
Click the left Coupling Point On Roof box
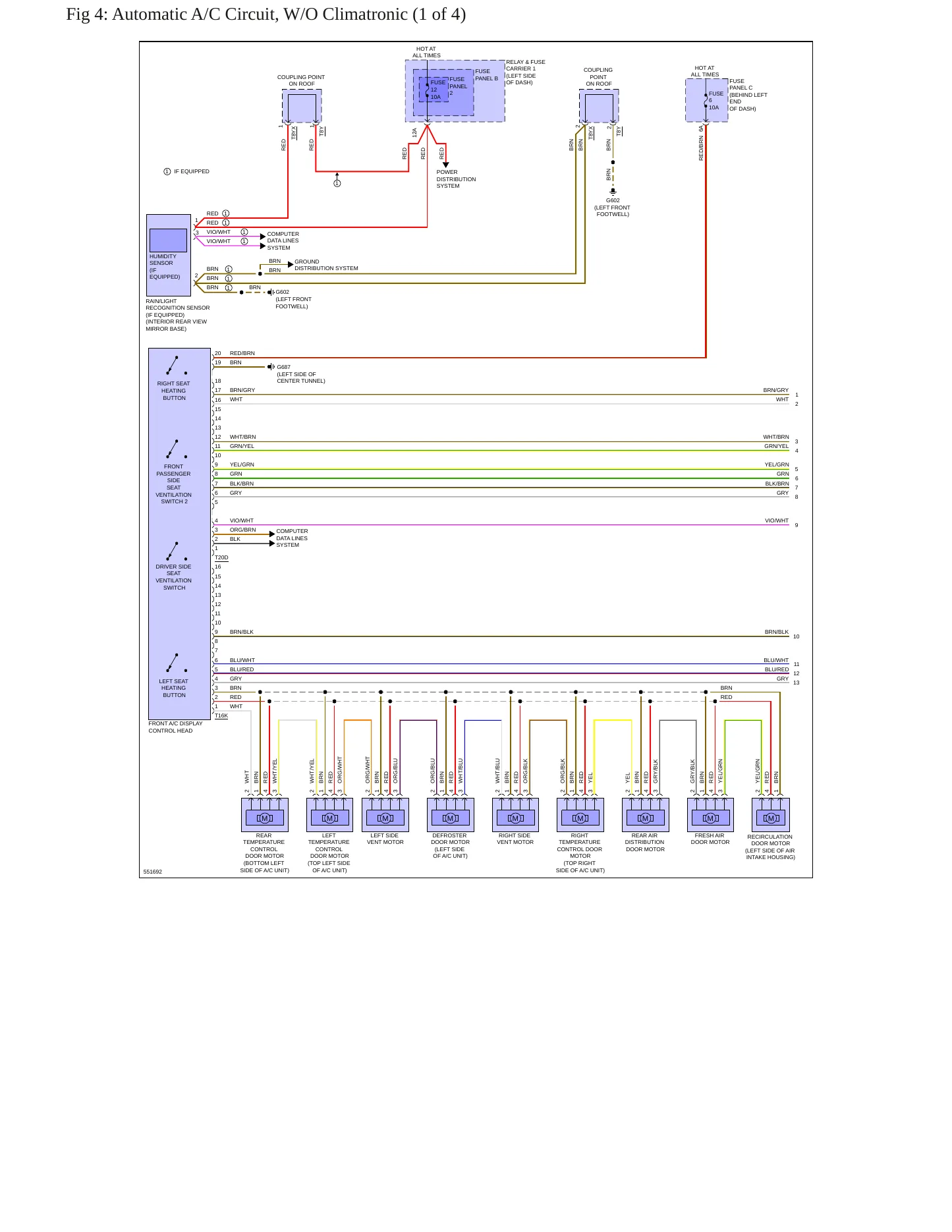click(x=302, y=106)
